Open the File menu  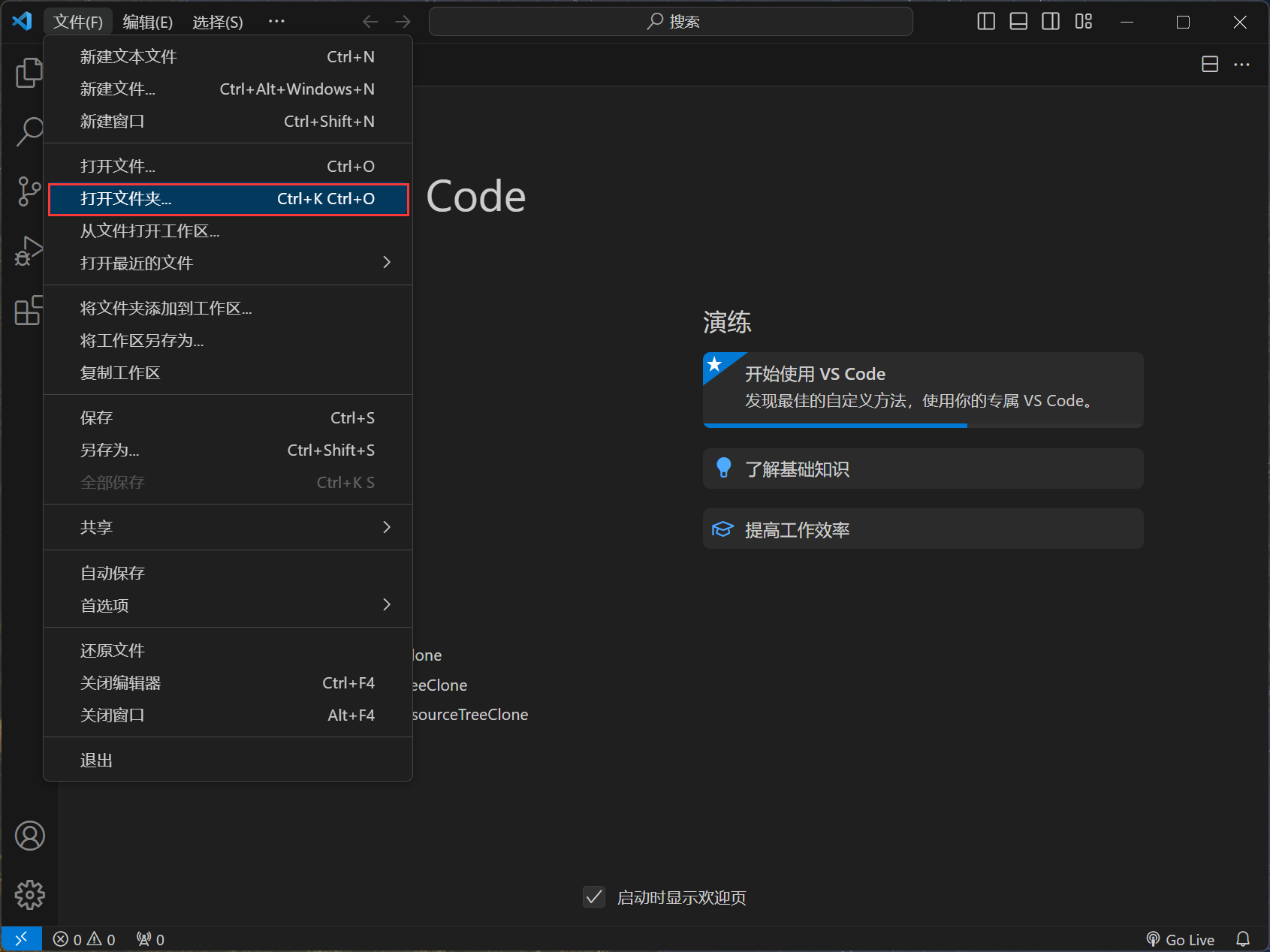pyautogui.click(x=78, y=22)
